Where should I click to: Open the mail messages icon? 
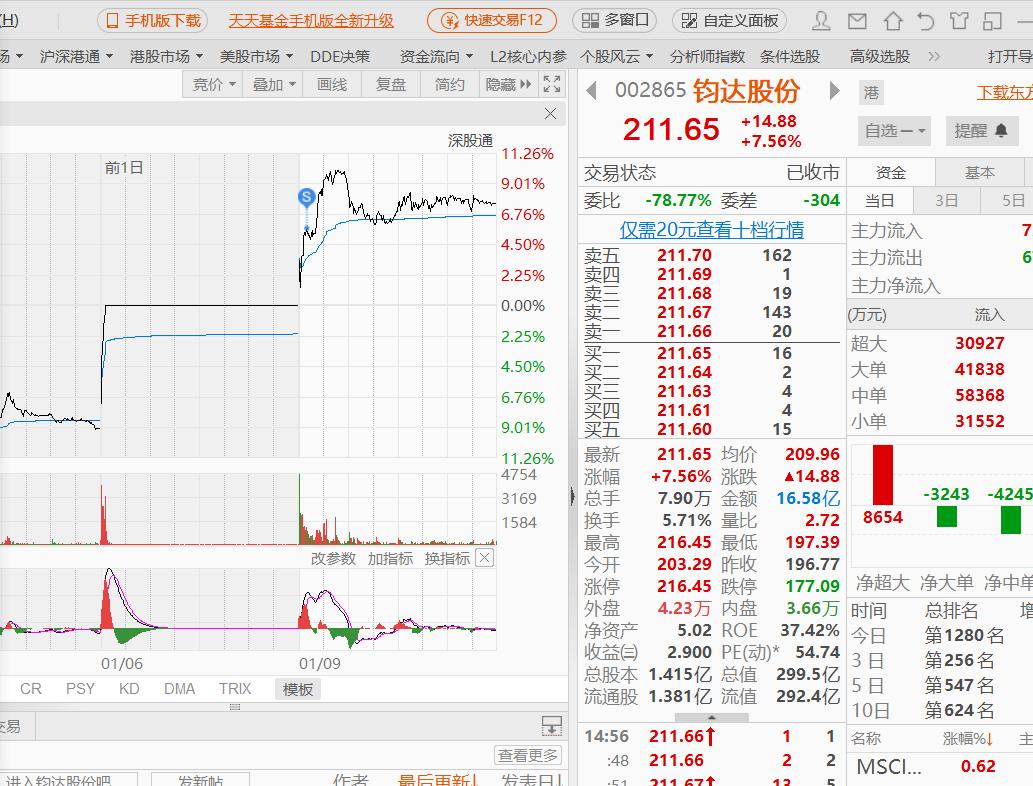856,21
